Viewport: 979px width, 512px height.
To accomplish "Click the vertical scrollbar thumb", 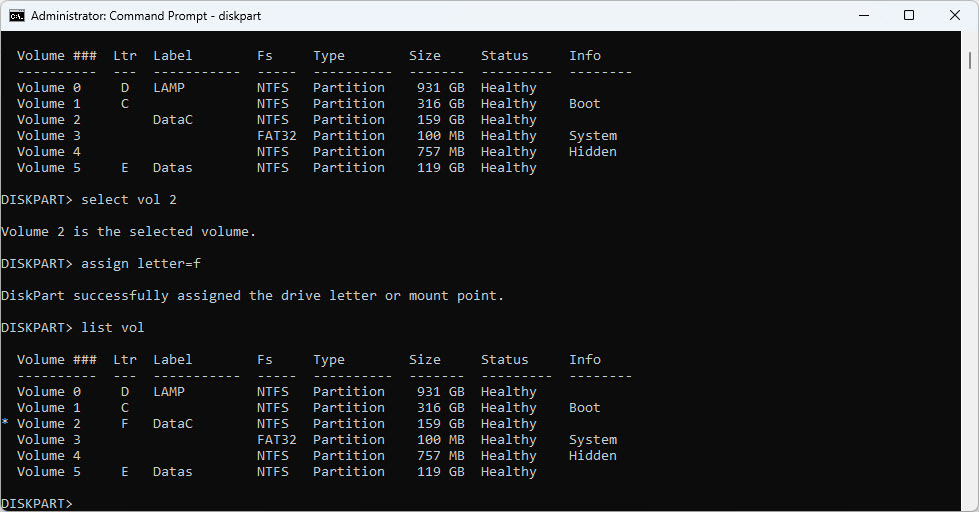I will tap(971, 60).
